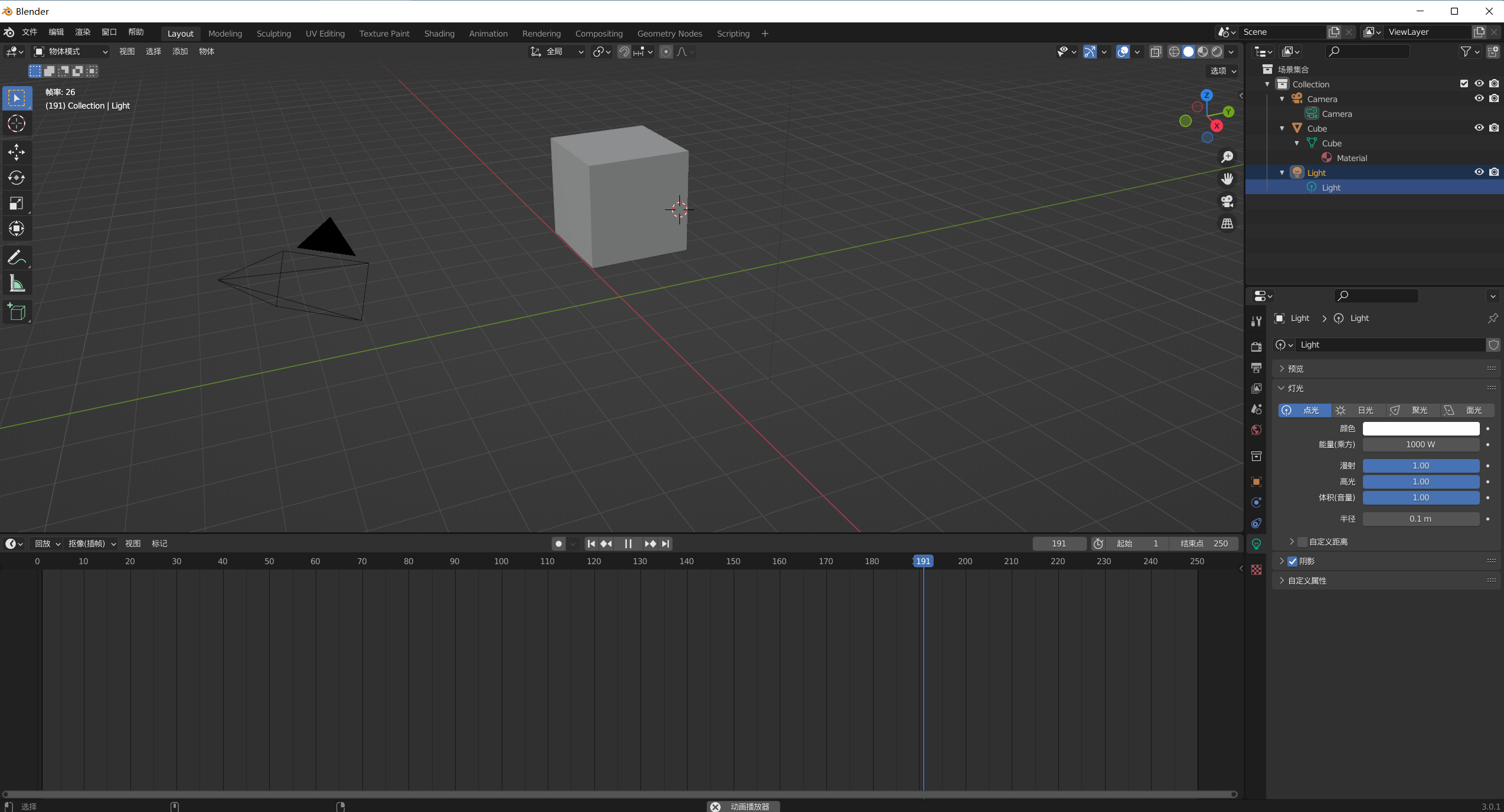Toggle proportional editing button
Image resolution: width=1504 pixels, height=812 pixels.
point(666,52)
